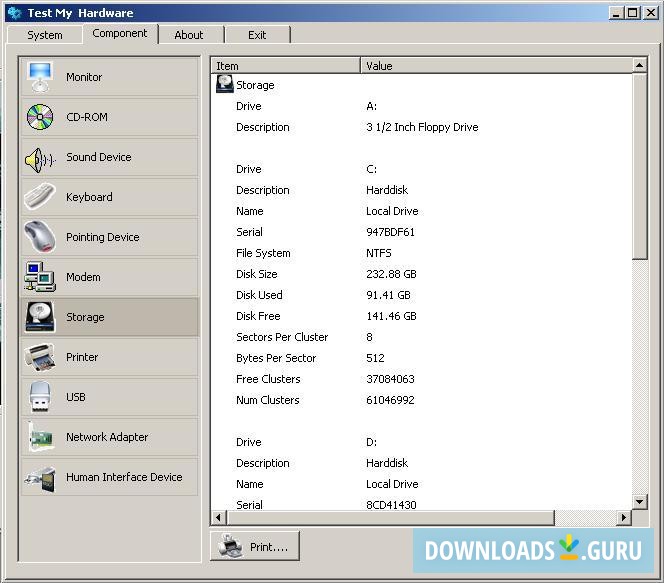Click vertical scrollbar up arrow
The height and width of the screenshot is (583, 664).
click(x=639, y=65)
